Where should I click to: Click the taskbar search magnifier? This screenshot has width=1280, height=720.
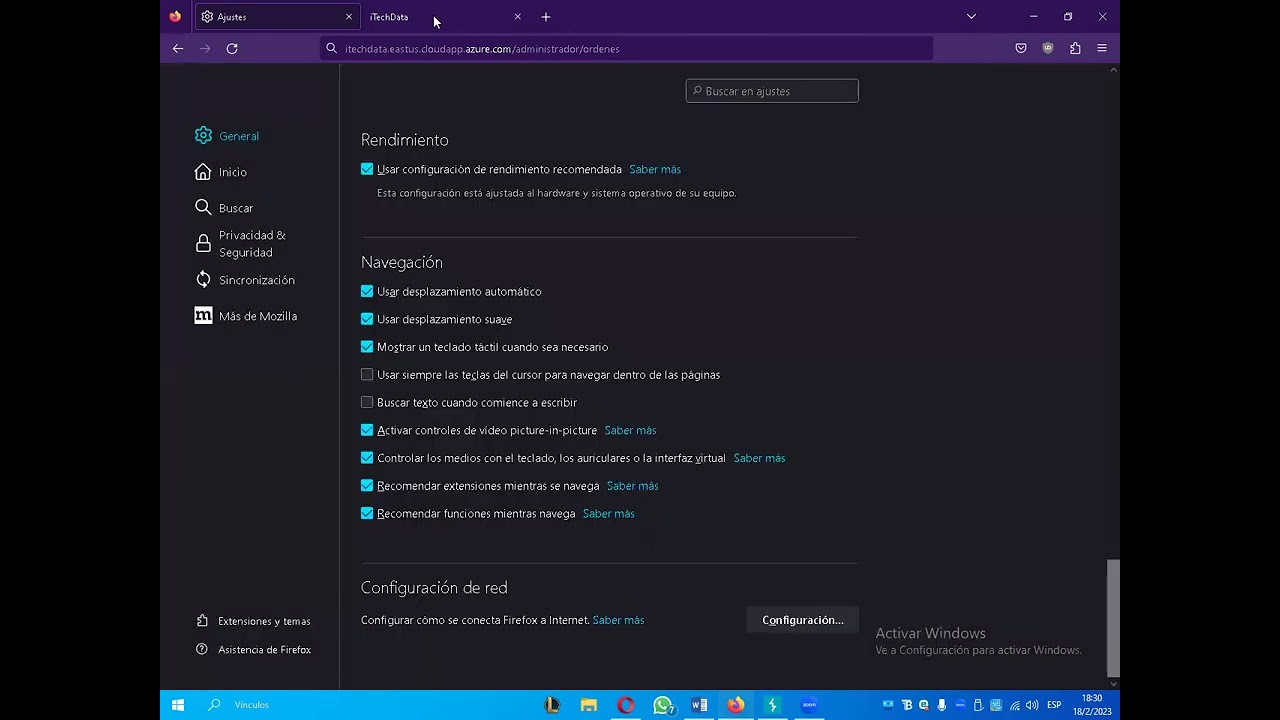[214, 705]
